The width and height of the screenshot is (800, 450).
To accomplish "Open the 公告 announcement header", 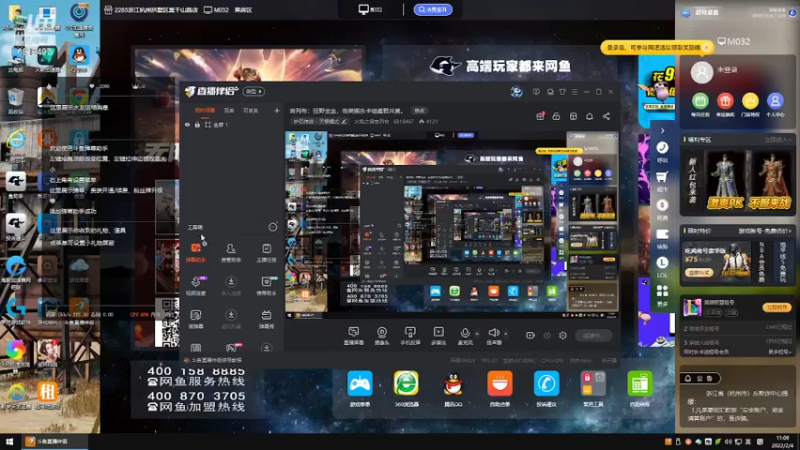I will [700, 378].
